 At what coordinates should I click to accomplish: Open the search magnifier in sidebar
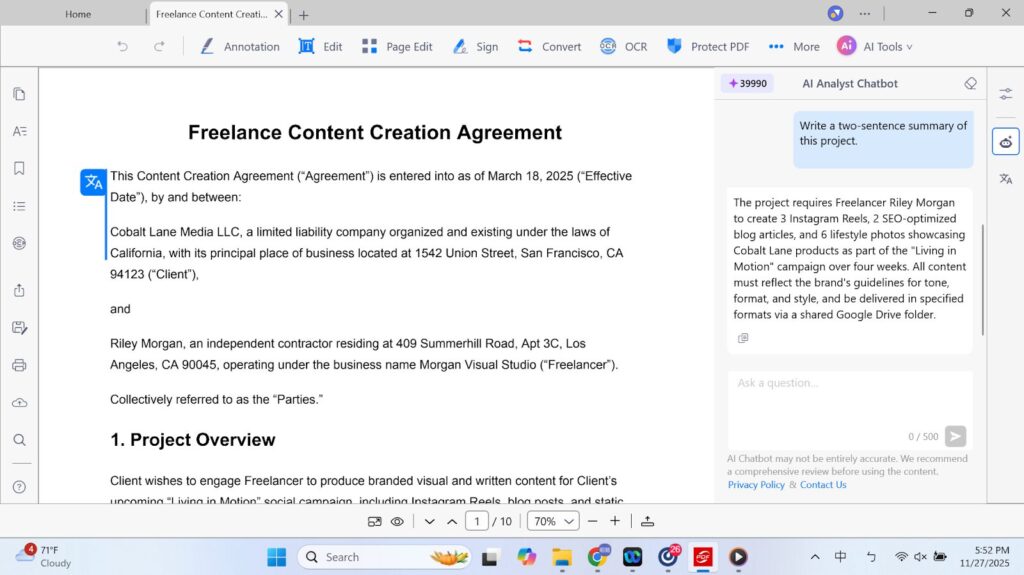[19, 440]
